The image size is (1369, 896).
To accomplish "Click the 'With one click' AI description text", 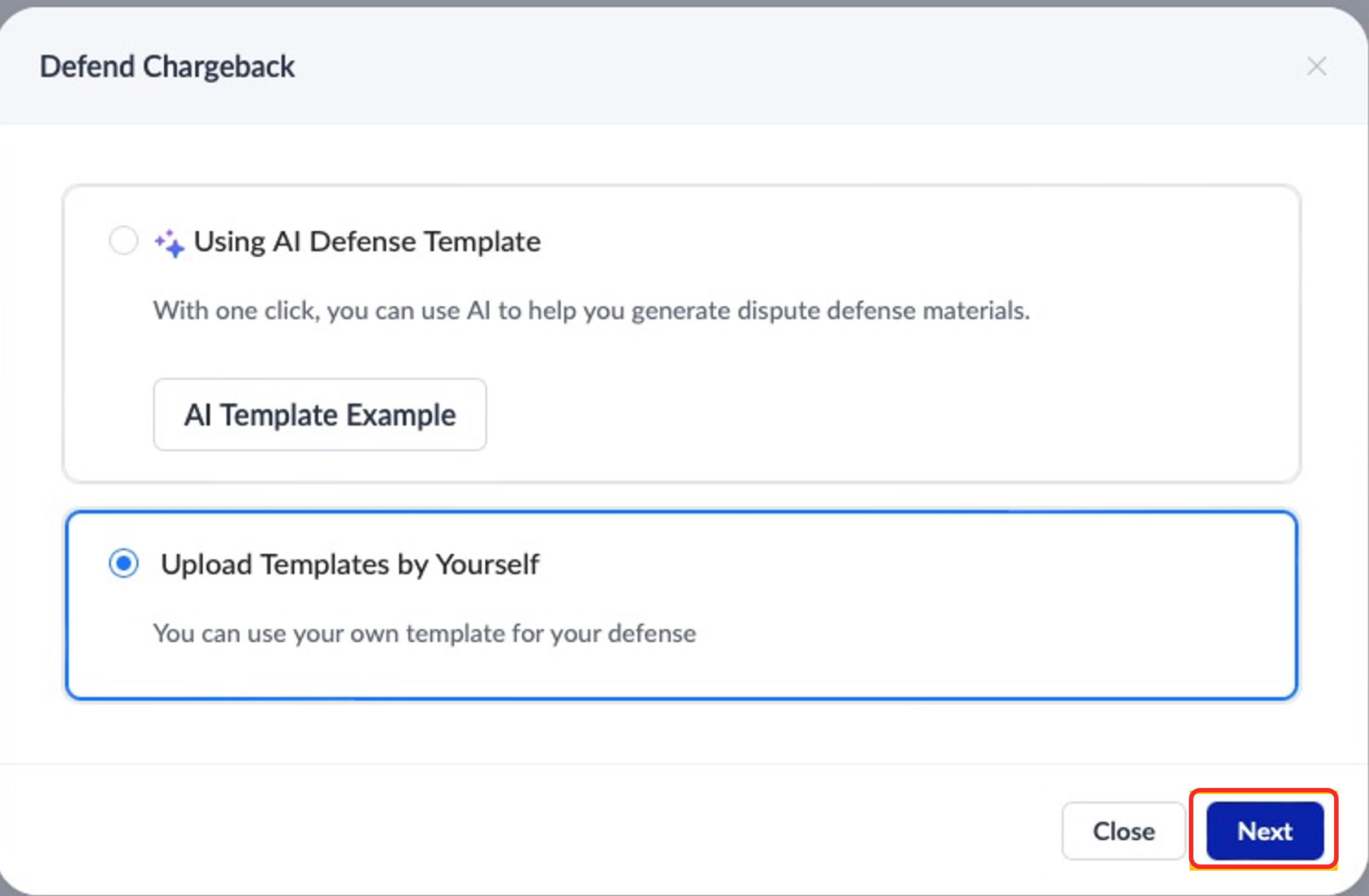I will click(x=590, y=311).
